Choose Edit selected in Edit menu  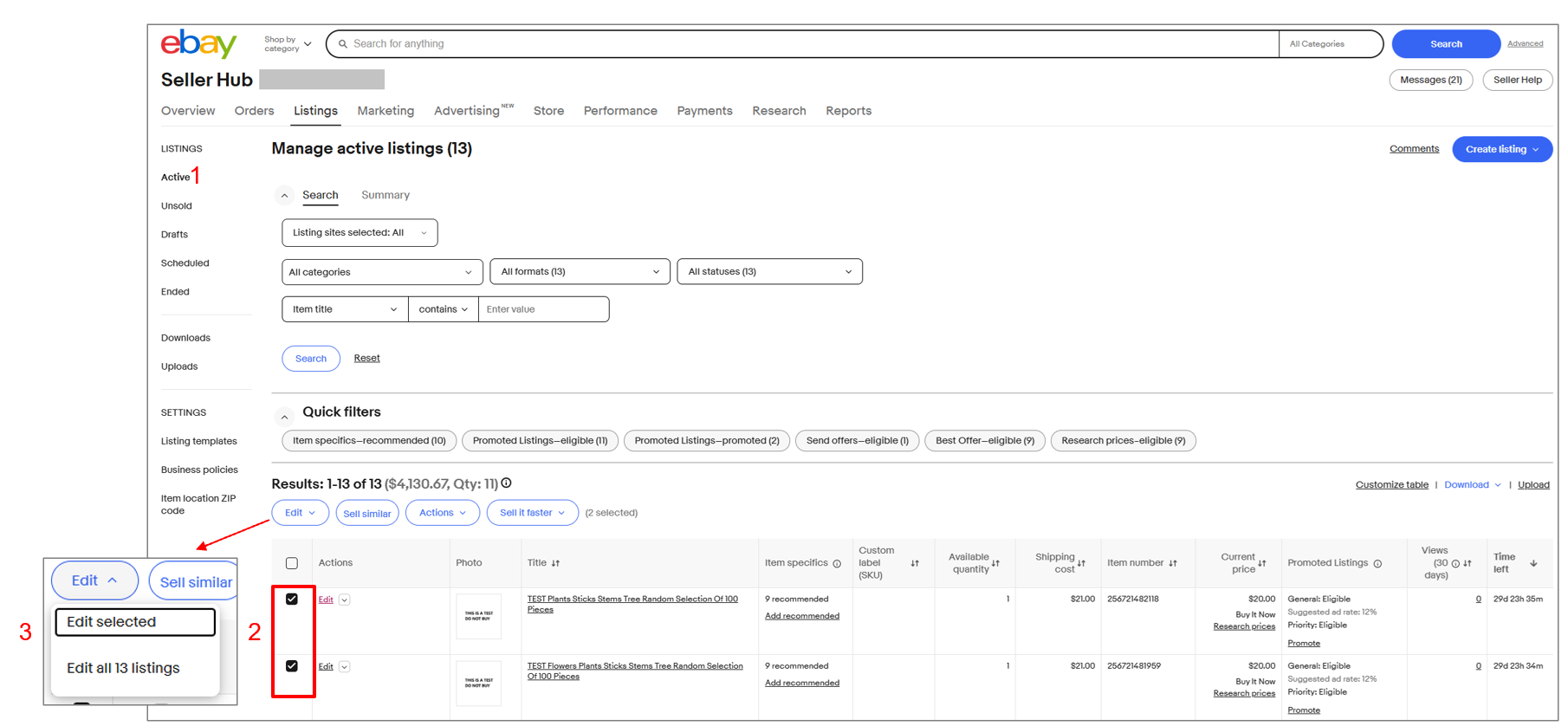(135, 622)
